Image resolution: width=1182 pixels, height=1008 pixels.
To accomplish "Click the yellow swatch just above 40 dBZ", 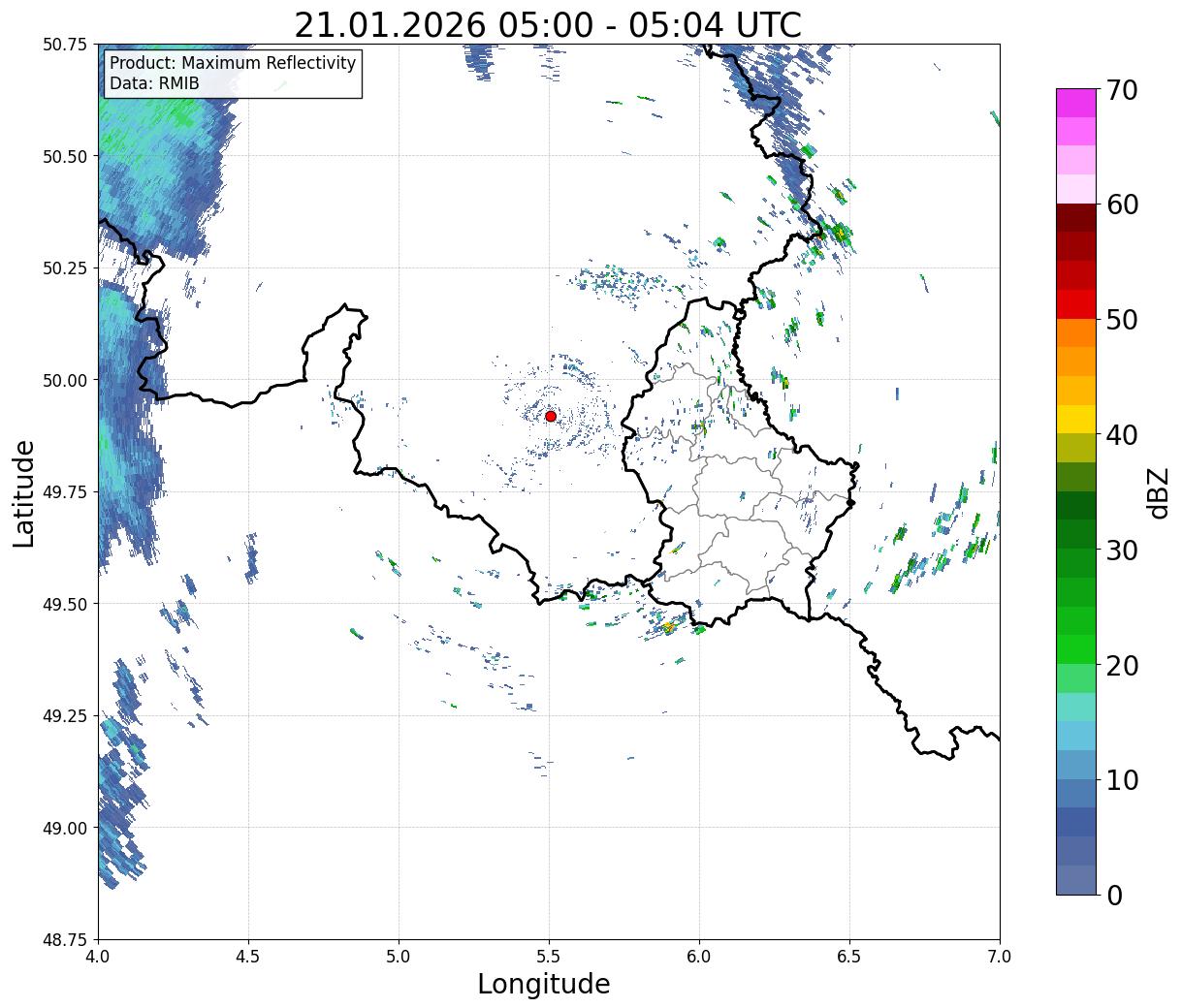I will point(1076,420).
